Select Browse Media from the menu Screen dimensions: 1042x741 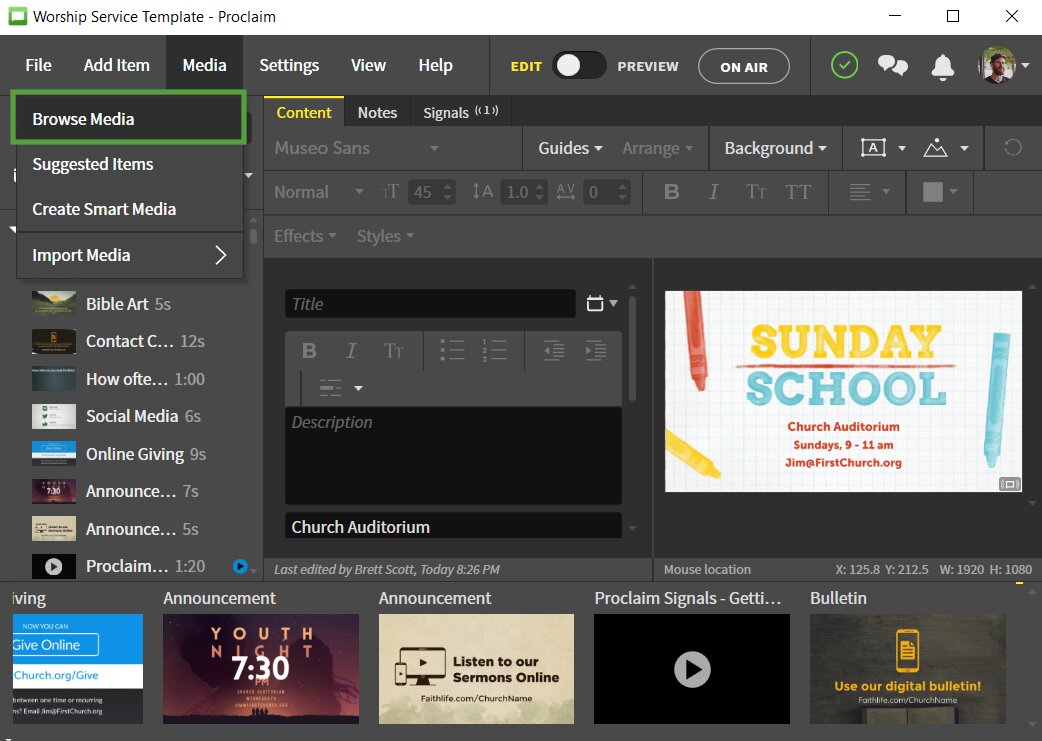[128, 119]
